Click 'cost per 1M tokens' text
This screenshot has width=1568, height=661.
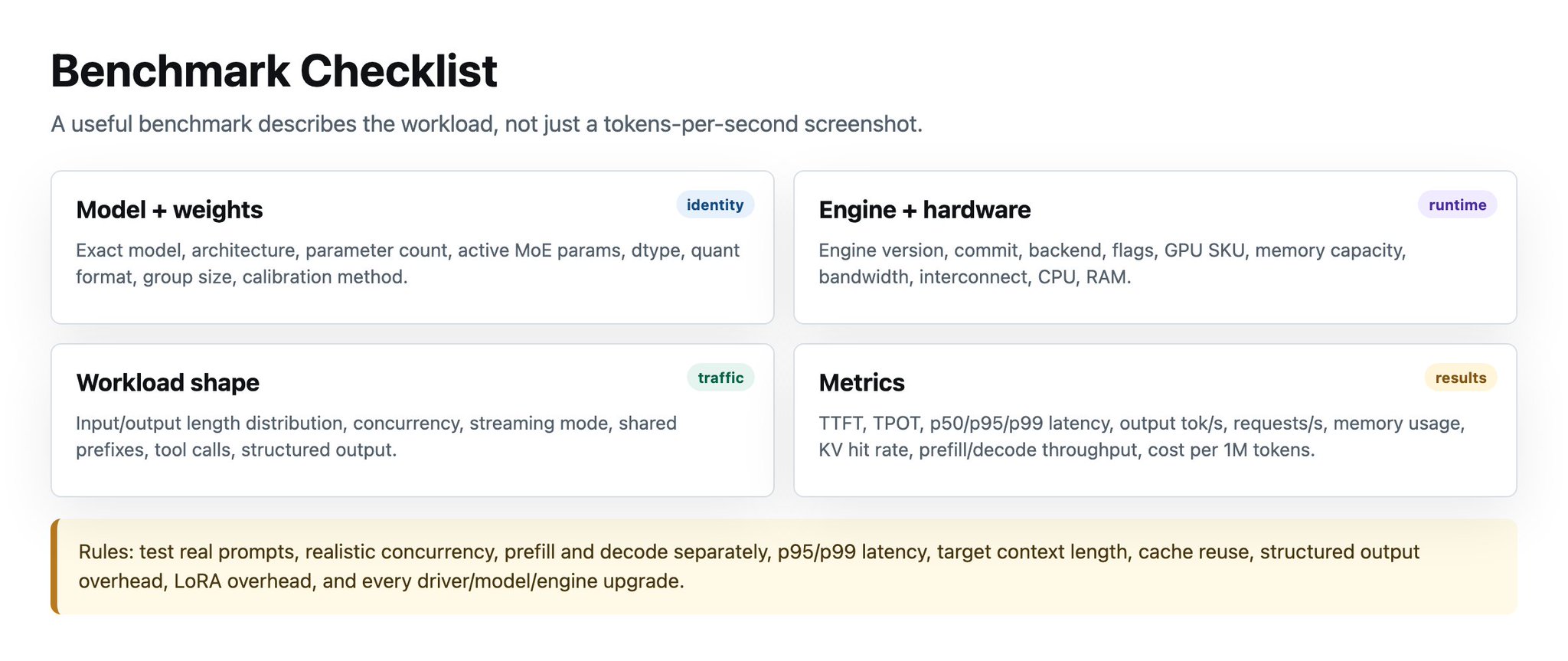1230,450
